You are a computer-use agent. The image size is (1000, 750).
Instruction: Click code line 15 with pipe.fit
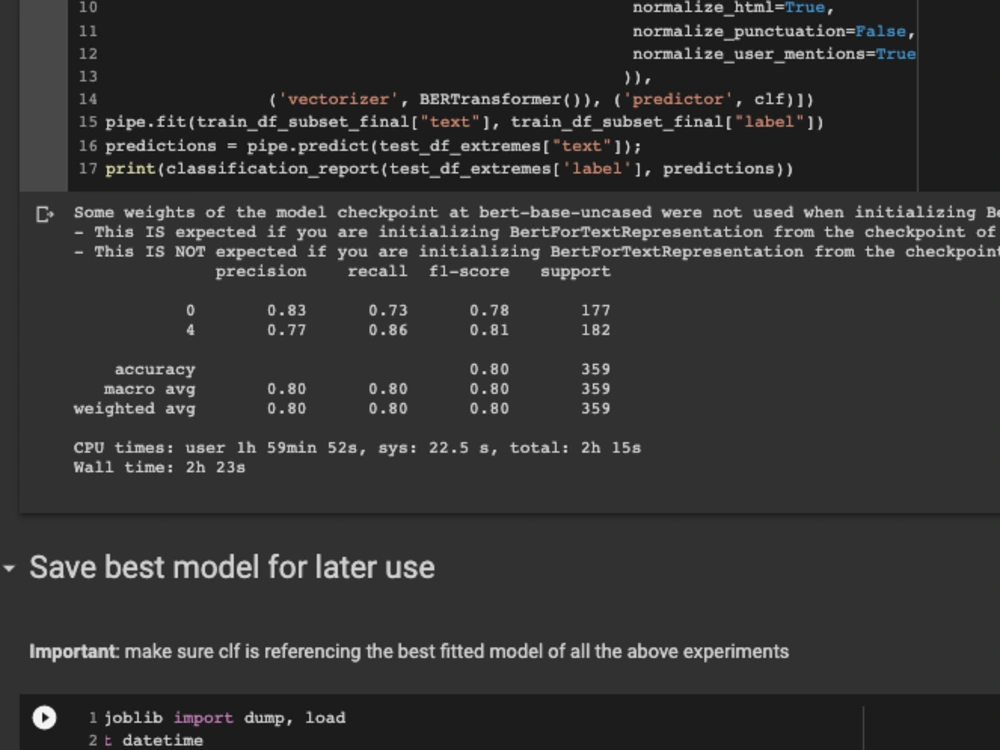click(464, 122)
